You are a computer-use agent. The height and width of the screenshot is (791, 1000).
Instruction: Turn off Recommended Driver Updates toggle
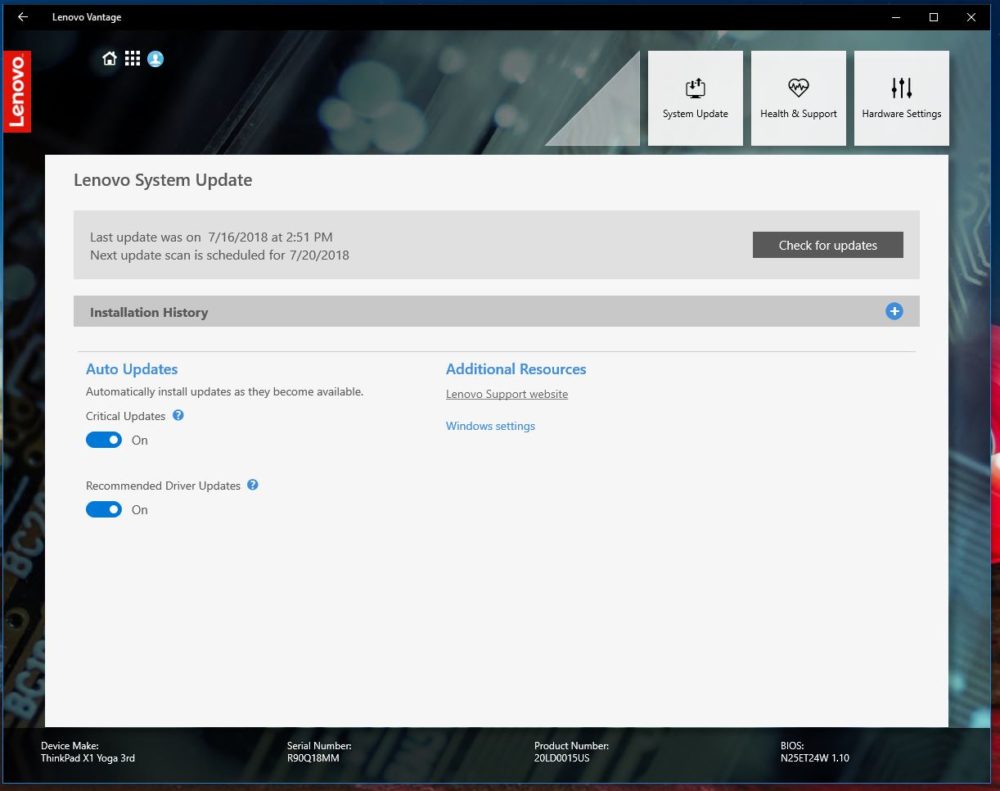coord(103,510)
